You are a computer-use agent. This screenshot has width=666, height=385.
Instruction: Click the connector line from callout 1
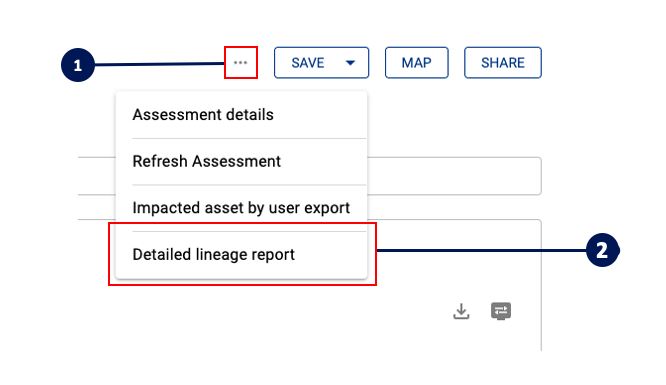pyautogui.click(x=159, y=64)
